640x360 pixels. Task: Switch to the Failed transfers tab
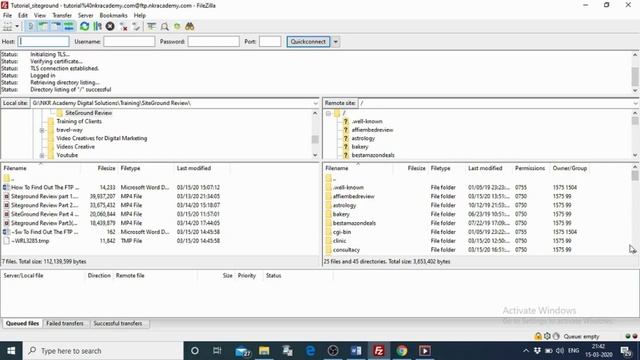click(x=65, y=323)
